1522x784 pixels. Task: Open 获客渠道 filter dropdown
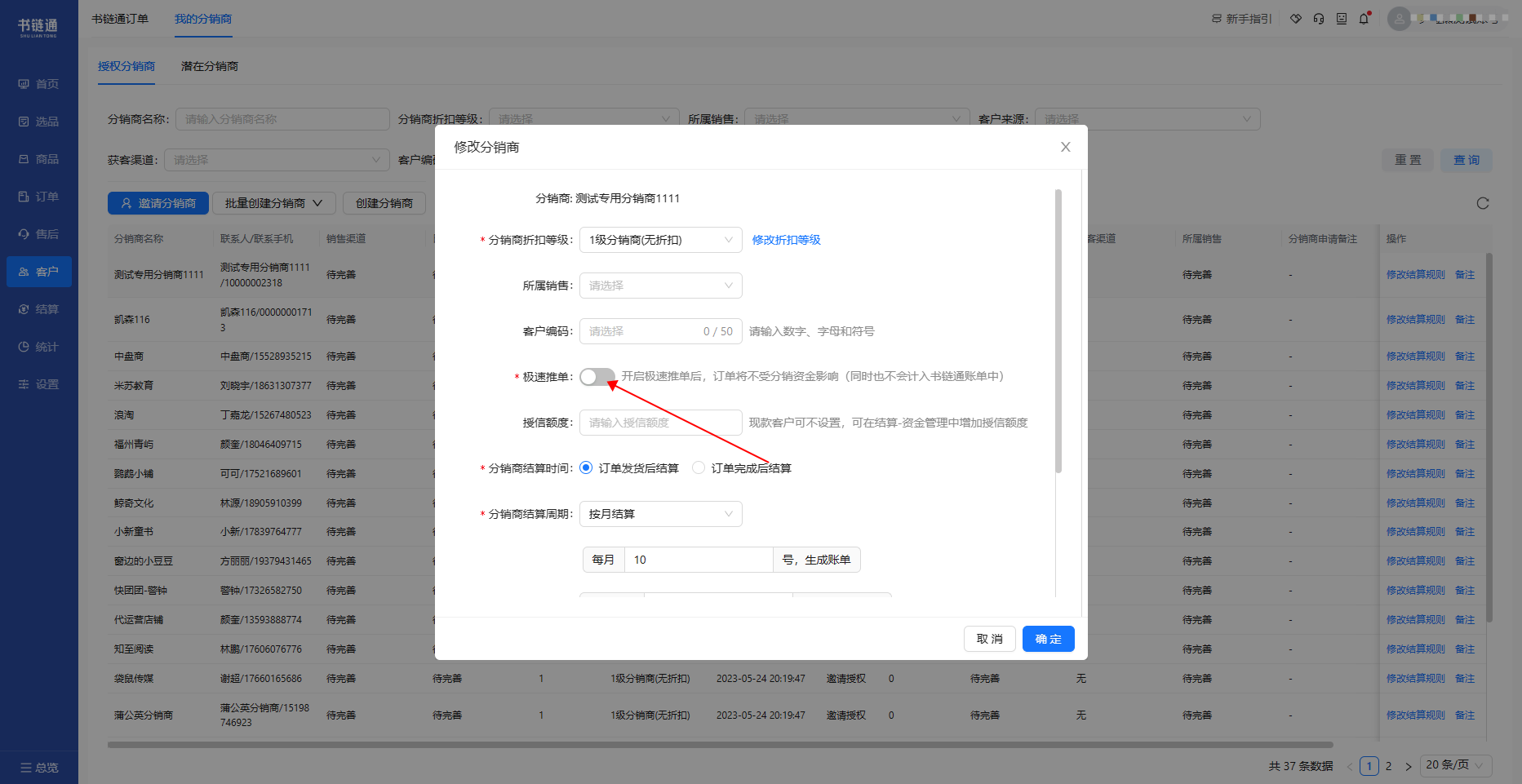(277, 160)
